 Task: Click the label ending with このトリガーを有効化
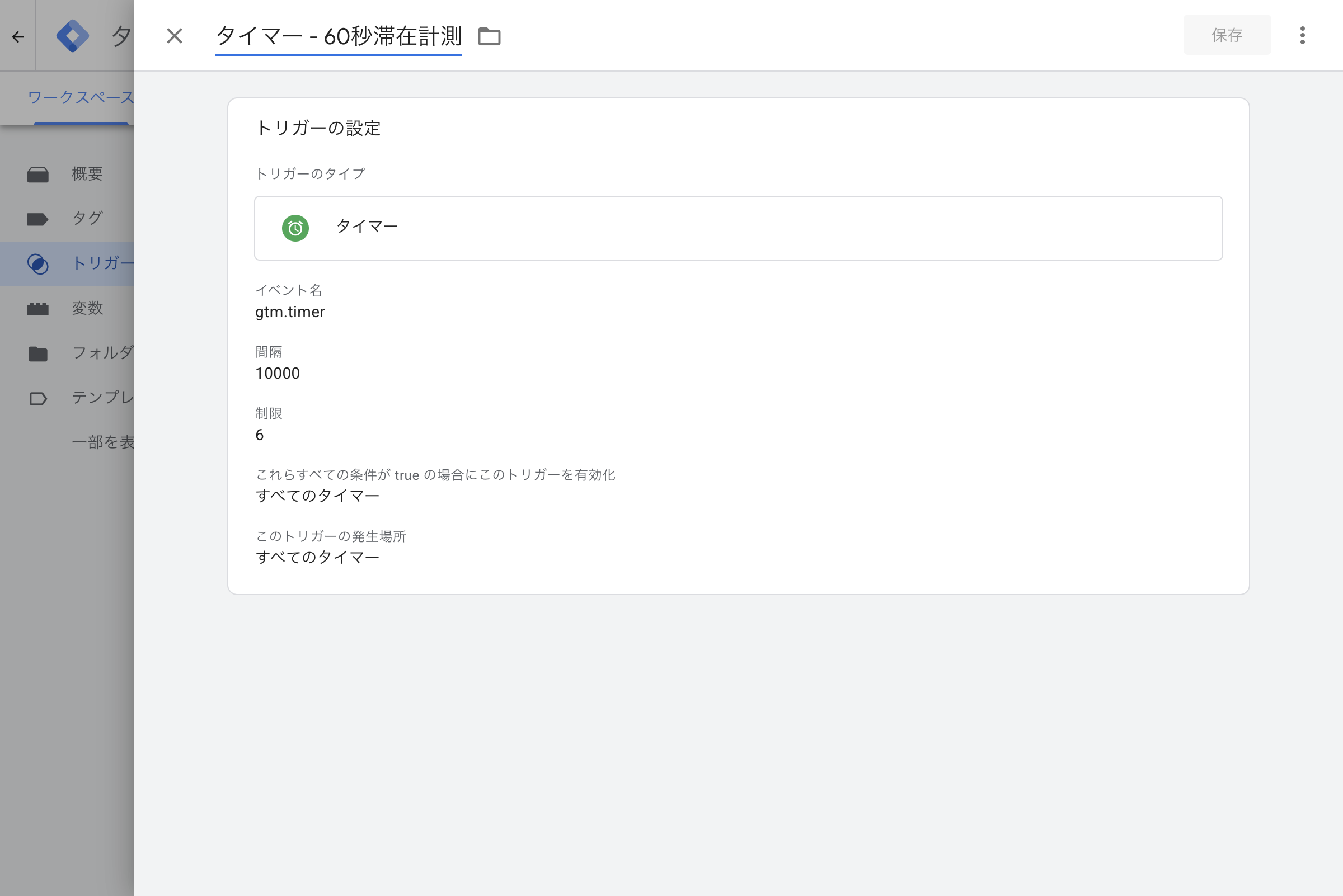click(x=435, y=475)
